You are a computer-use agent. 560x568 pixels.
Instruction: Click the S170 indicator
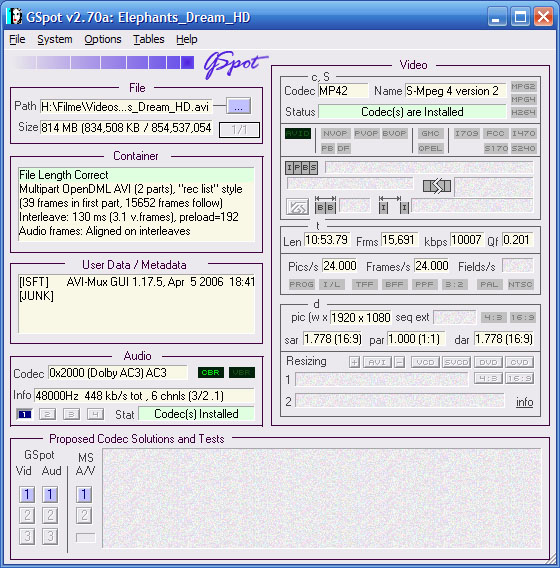coord(496,148)
